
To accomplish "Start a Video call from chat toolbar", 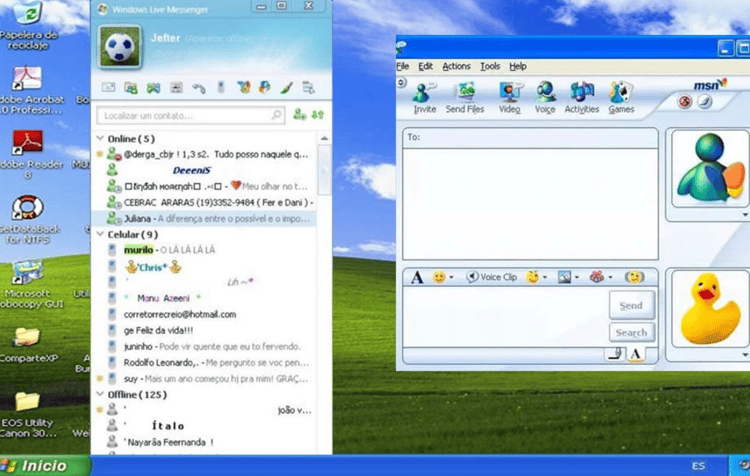I will pyautogui.click(x=509, y=98).
